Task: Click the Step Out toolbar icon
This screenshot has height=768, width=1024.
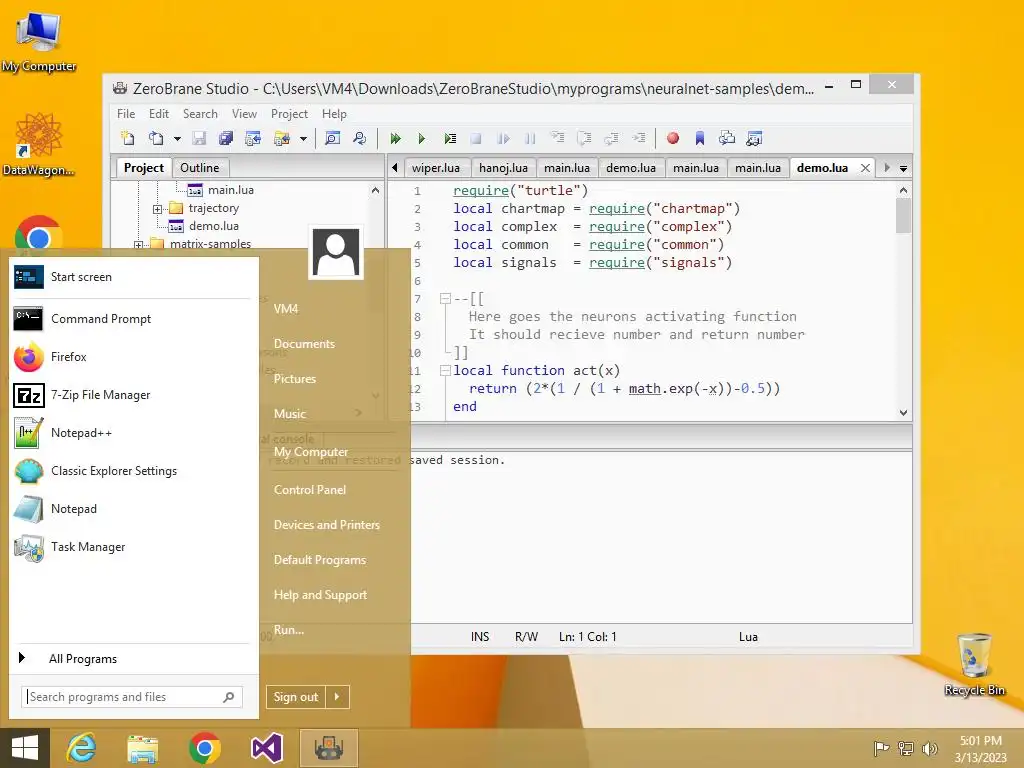Action: pyautogui.click(x=611, y=138)
